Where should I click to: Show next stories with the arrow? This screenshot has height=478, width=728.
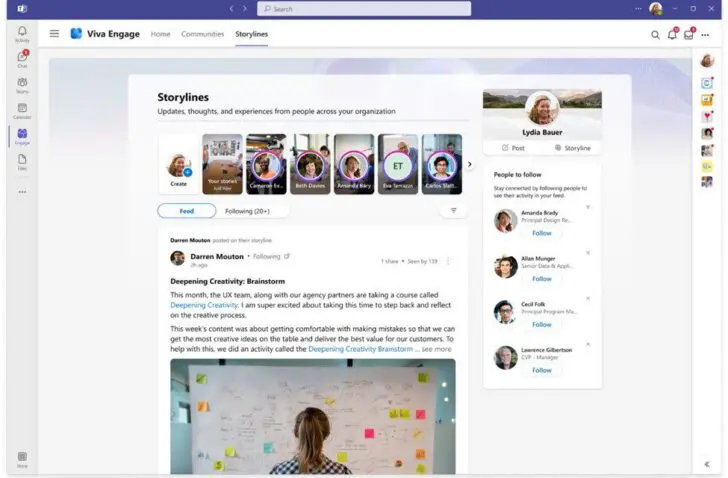tap(469, 164)
